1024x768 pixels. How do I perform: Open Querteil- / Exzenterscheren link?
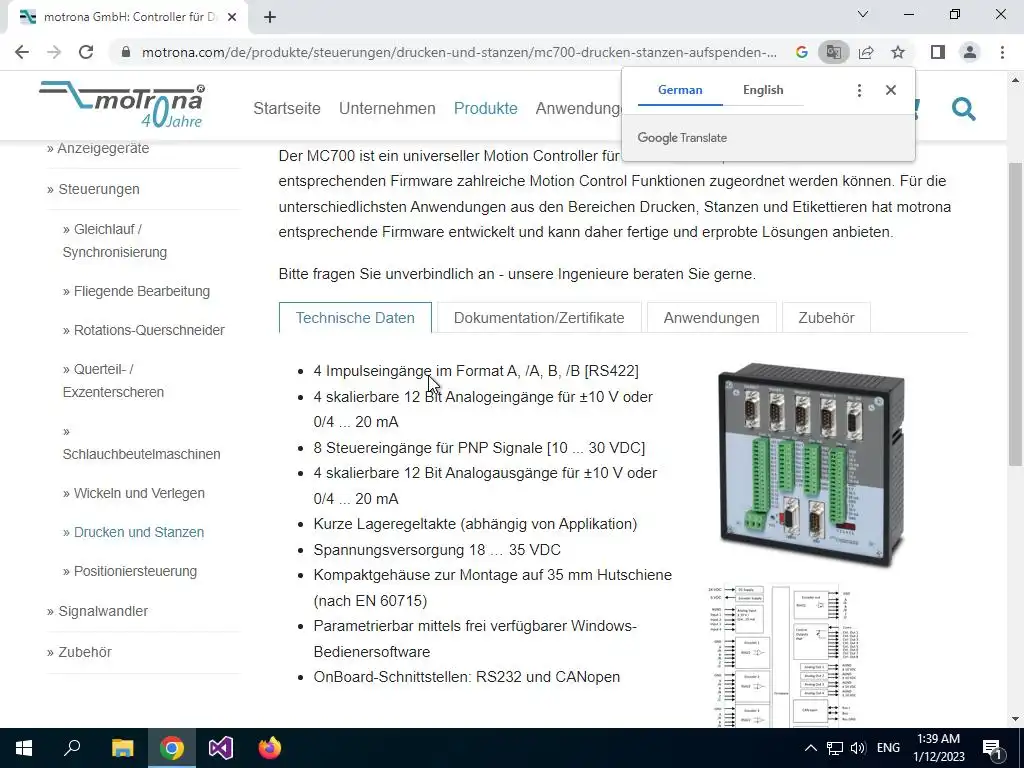click(x=114, y=381)
